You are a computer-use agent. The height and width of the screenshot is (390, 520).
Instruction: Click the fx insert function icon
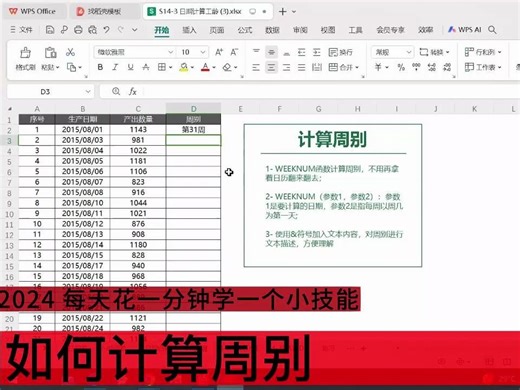133,92
